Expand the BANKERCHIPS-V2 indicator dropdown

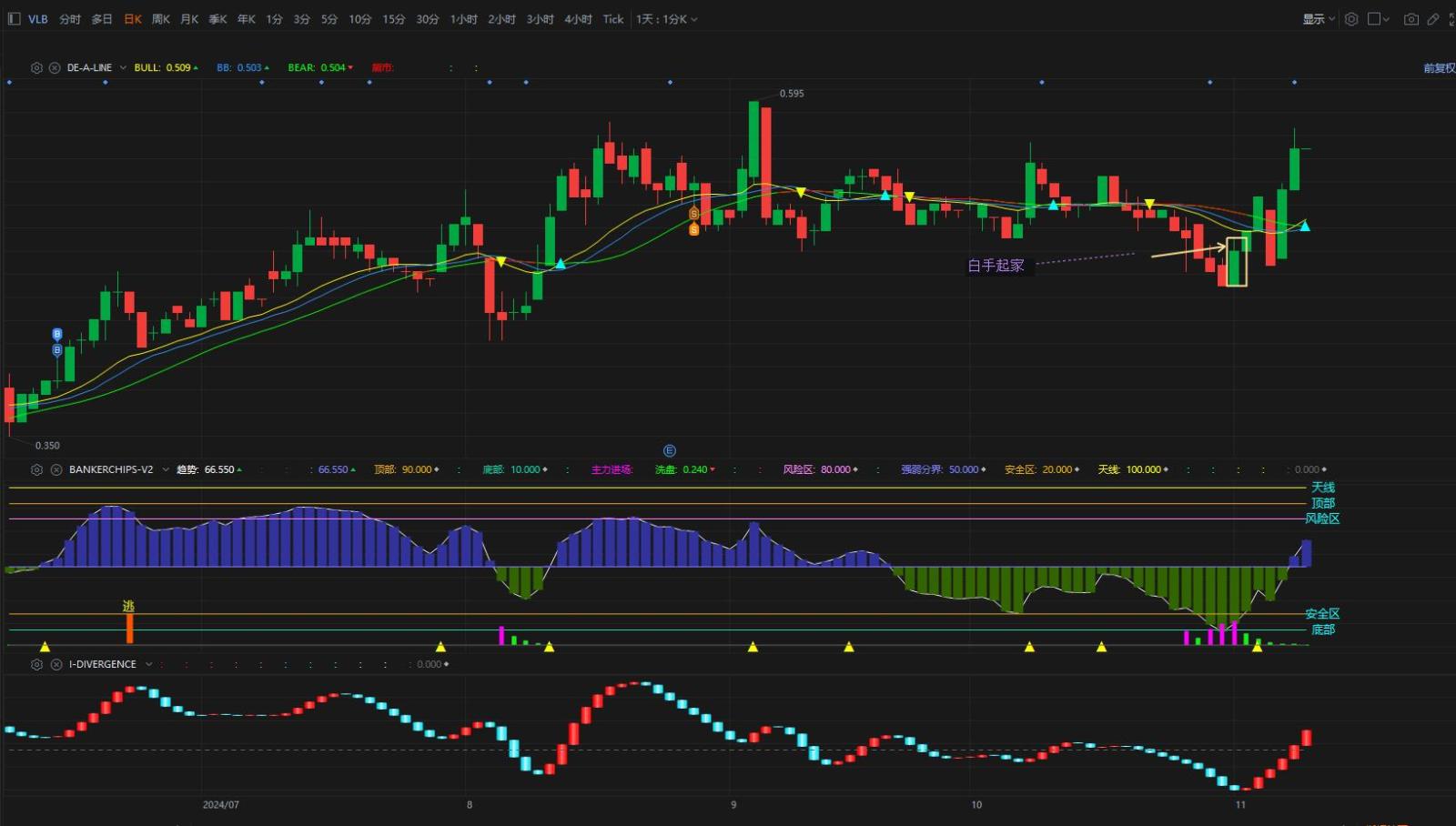166,469
